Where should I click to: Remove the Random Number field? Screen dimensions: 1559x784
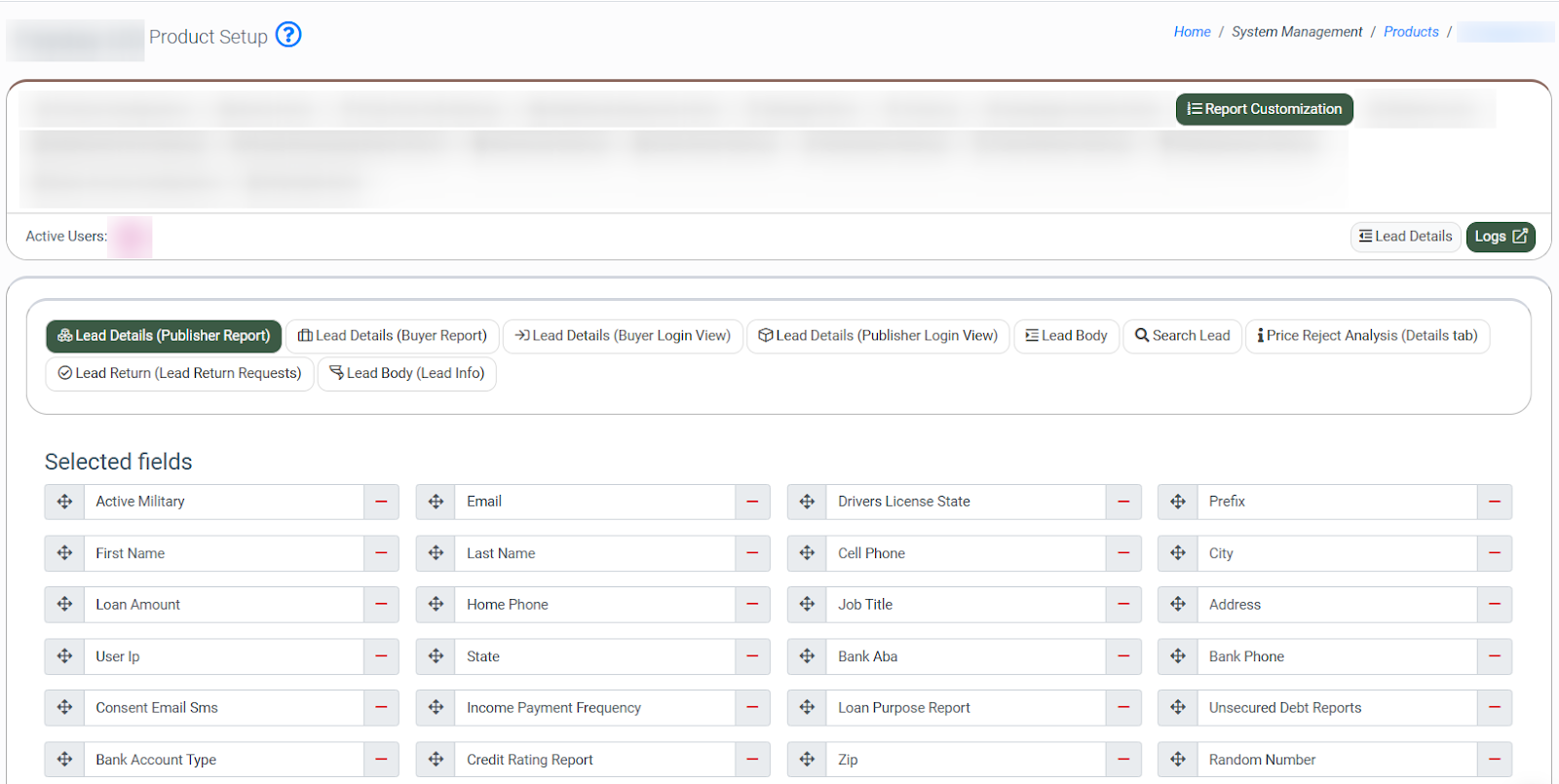(1494, 760)
